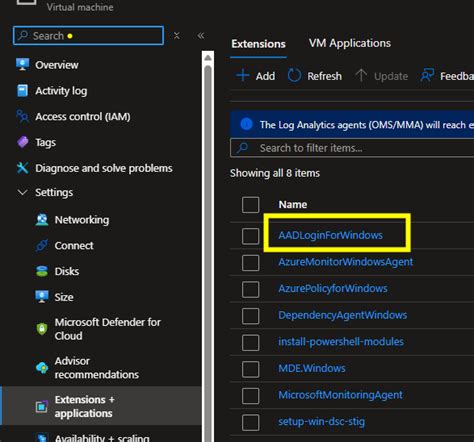The height and width of the screenshot is (442, 474).
Task: Click scrollbar up arrow in sidebar
Action: point(208,58)
